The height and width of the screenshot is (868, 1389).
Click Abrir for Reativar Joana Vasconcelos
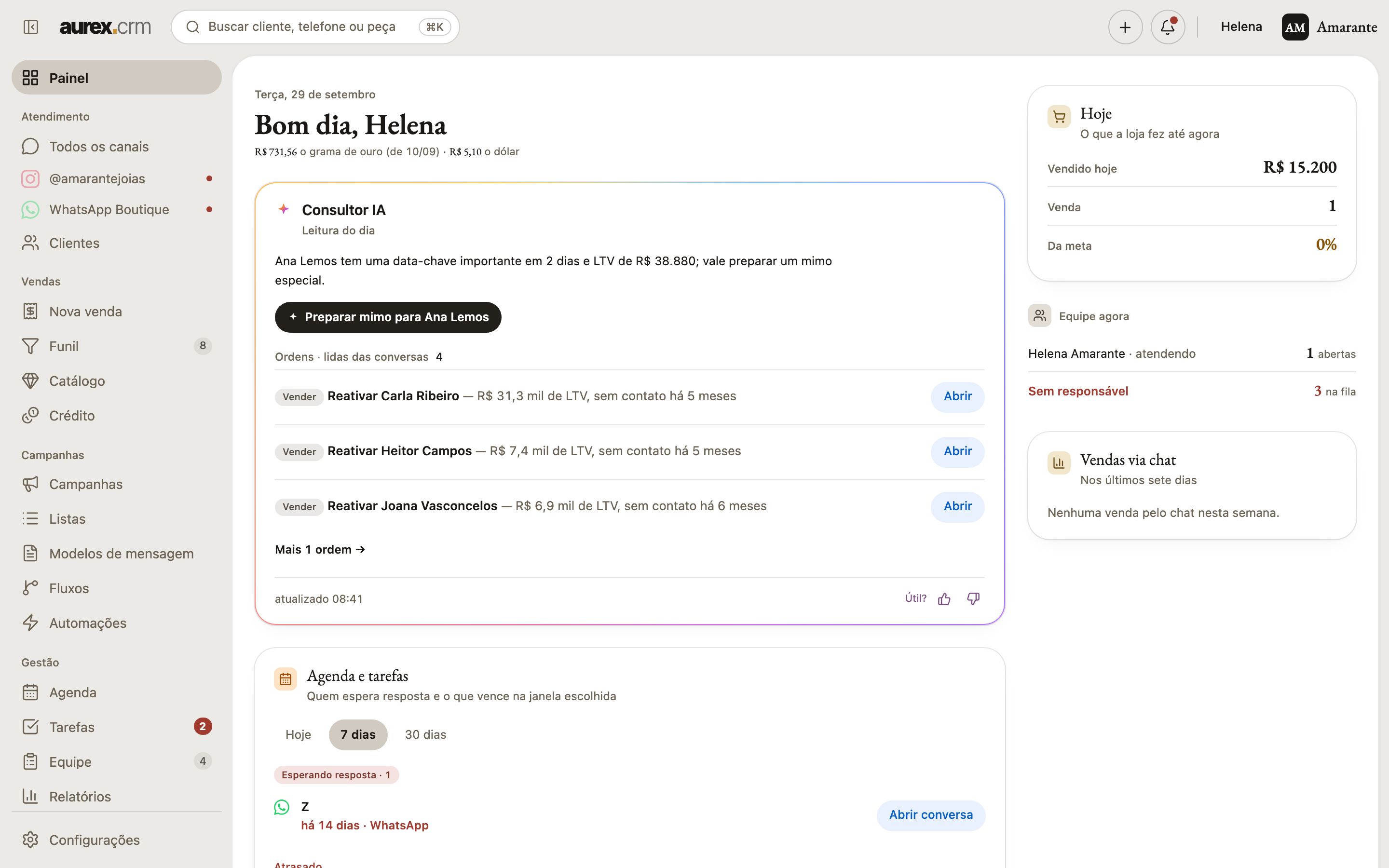point(957,507)
